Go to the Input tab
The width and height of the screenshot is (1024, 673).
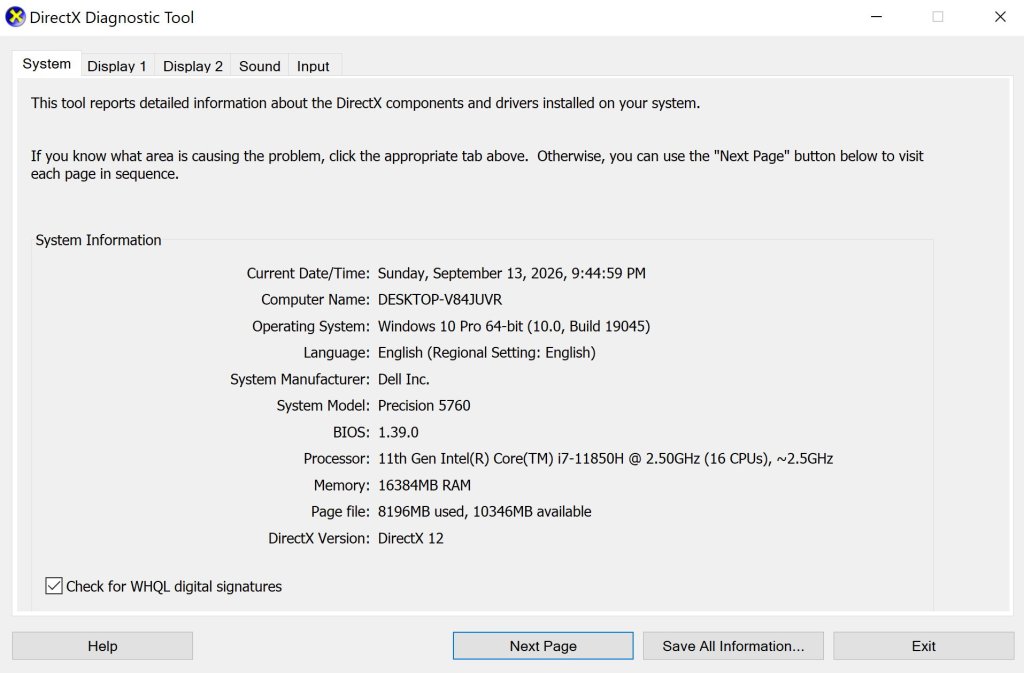point(313,66)
